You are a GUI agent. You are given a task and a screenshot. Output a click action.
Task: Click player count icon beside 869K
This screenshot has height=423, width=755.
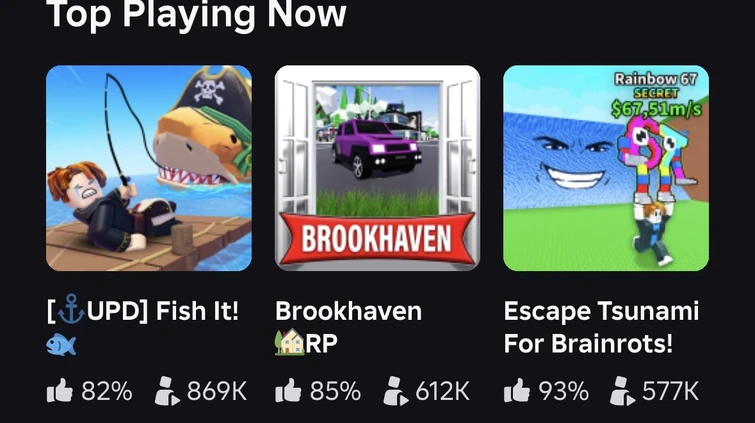[167, 390]
